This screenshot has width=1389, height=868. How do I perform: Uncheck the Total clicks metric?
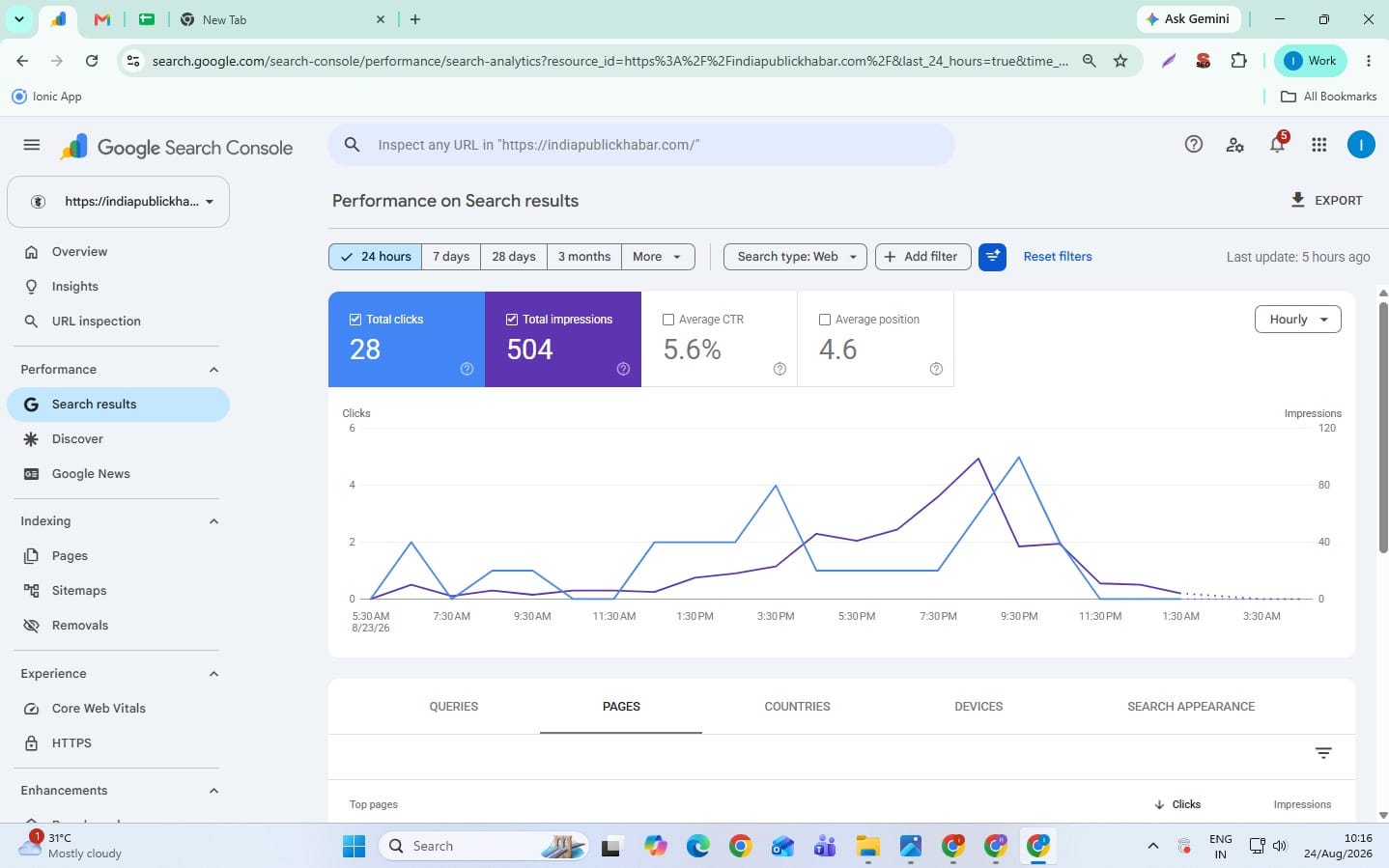(355, 320)
